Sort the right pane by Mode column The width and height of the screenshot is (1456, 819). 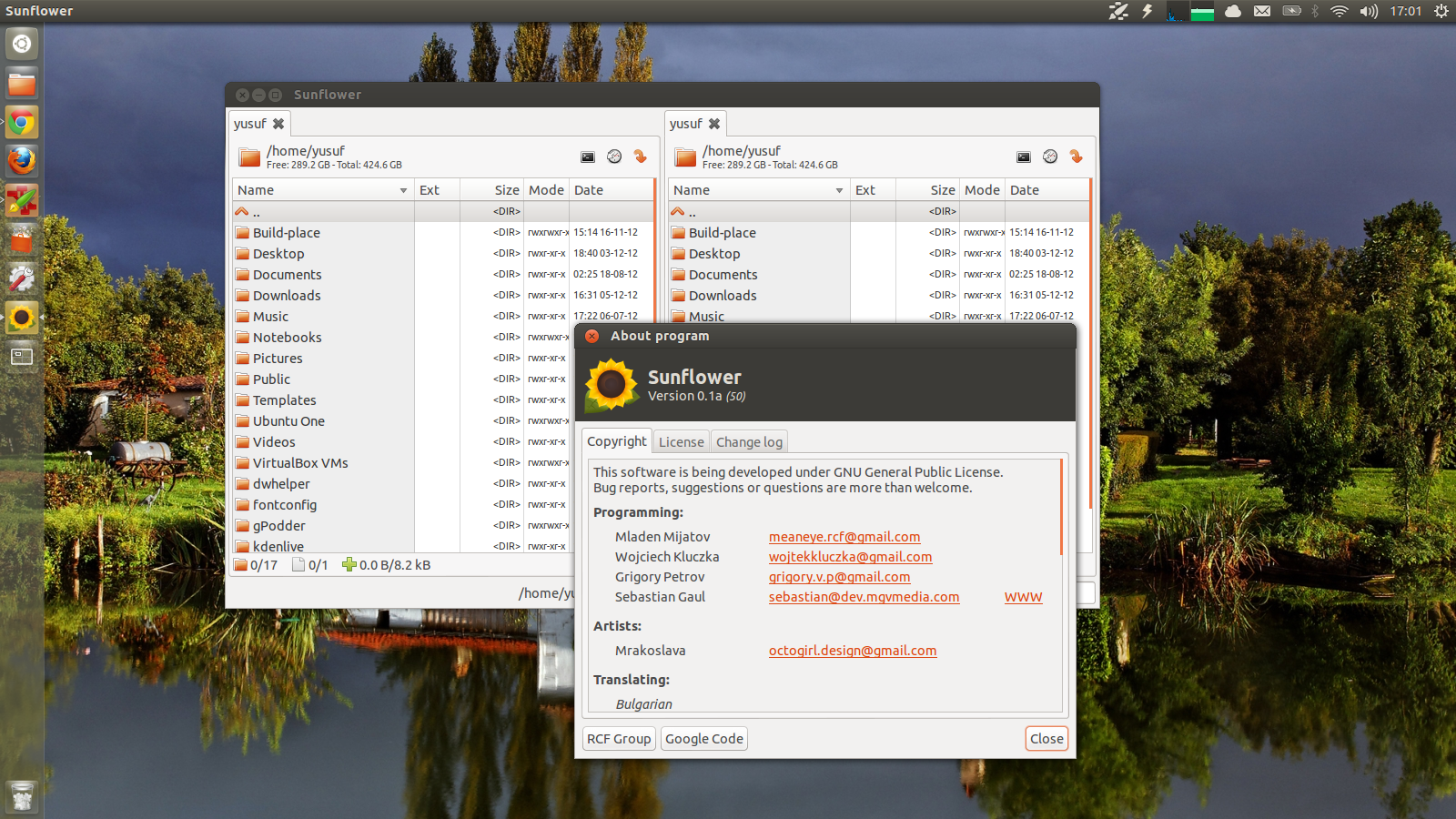click(x=983, y=190)
